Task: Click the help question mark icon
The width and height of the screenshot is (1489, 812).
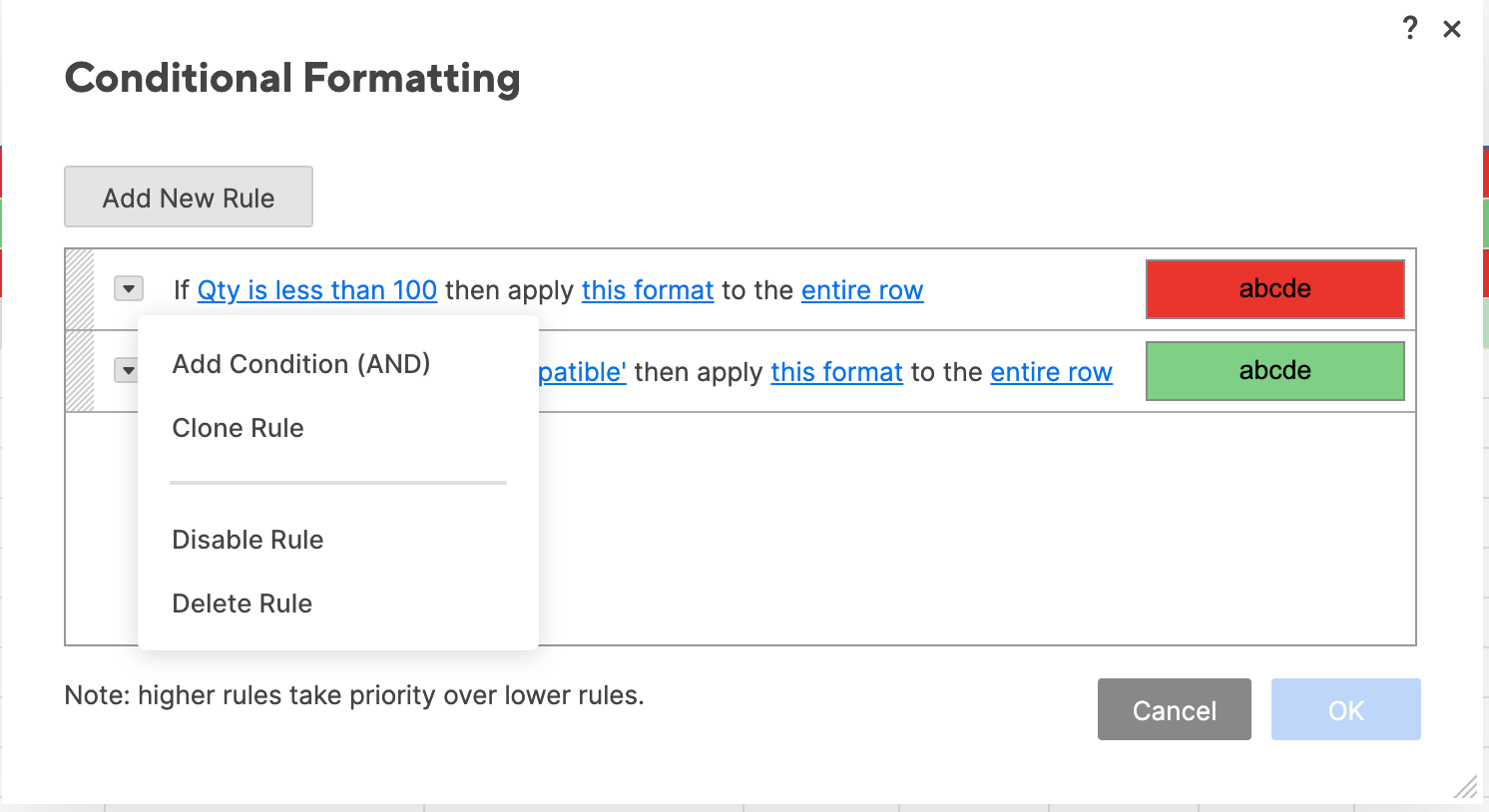Action: 1410,28
